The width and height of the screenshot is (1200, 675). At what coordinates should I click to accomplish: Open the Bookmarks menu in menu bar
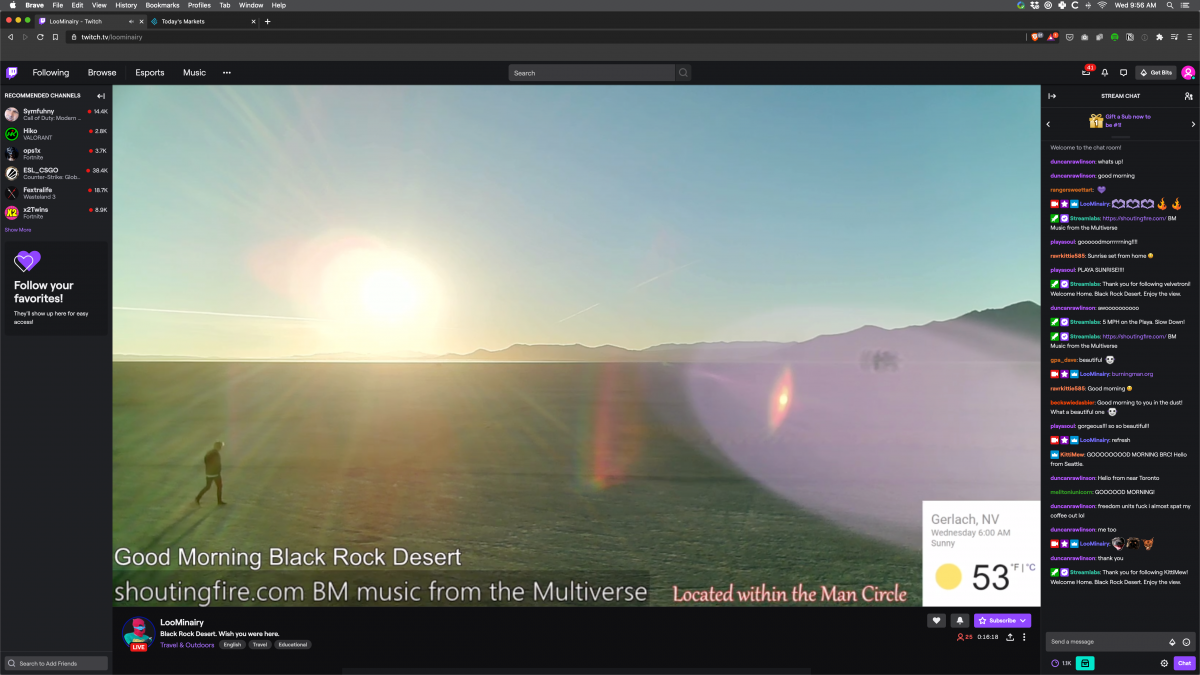163,5
